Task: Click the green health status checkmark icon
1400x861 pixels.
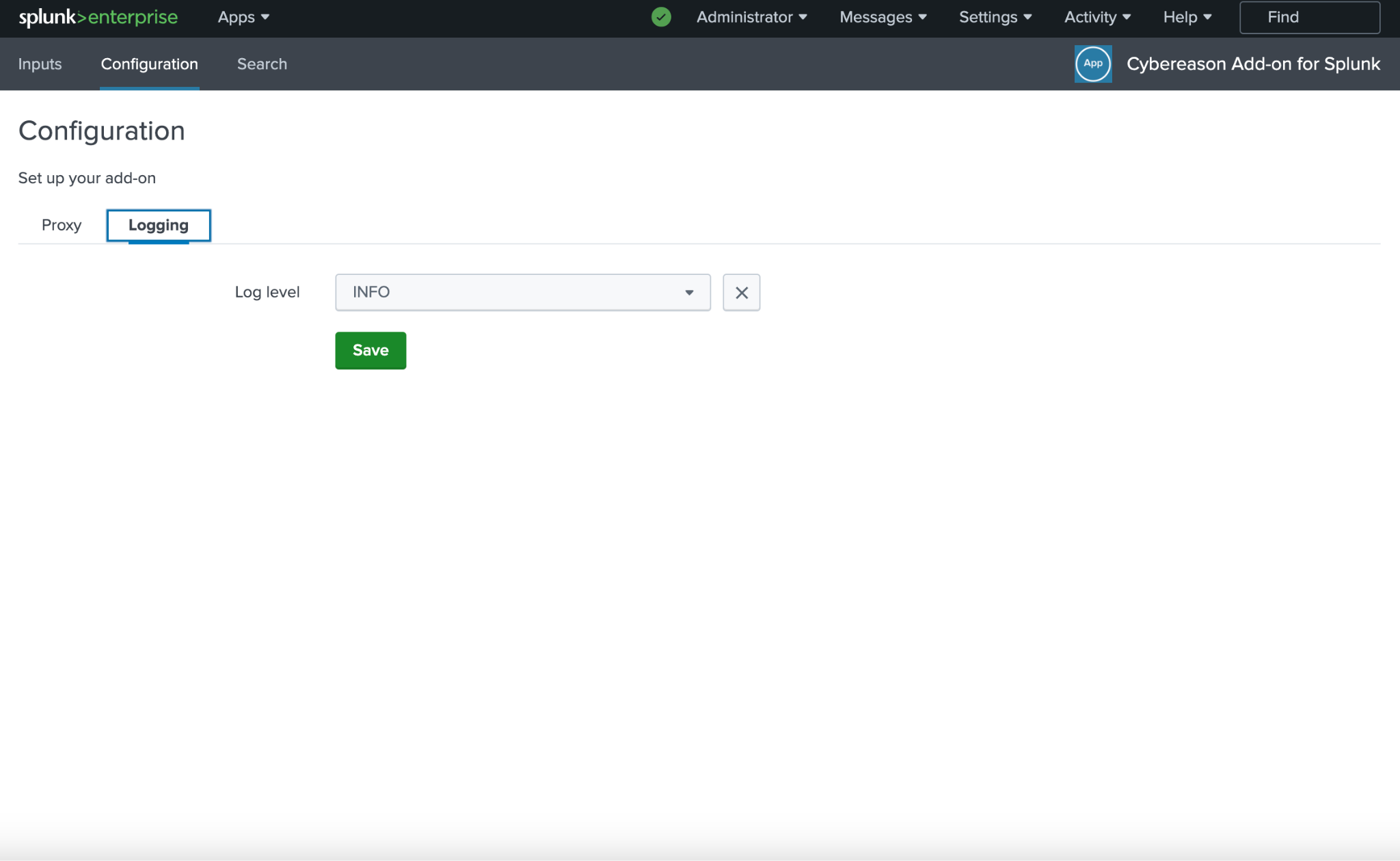Action: (661, 17)
